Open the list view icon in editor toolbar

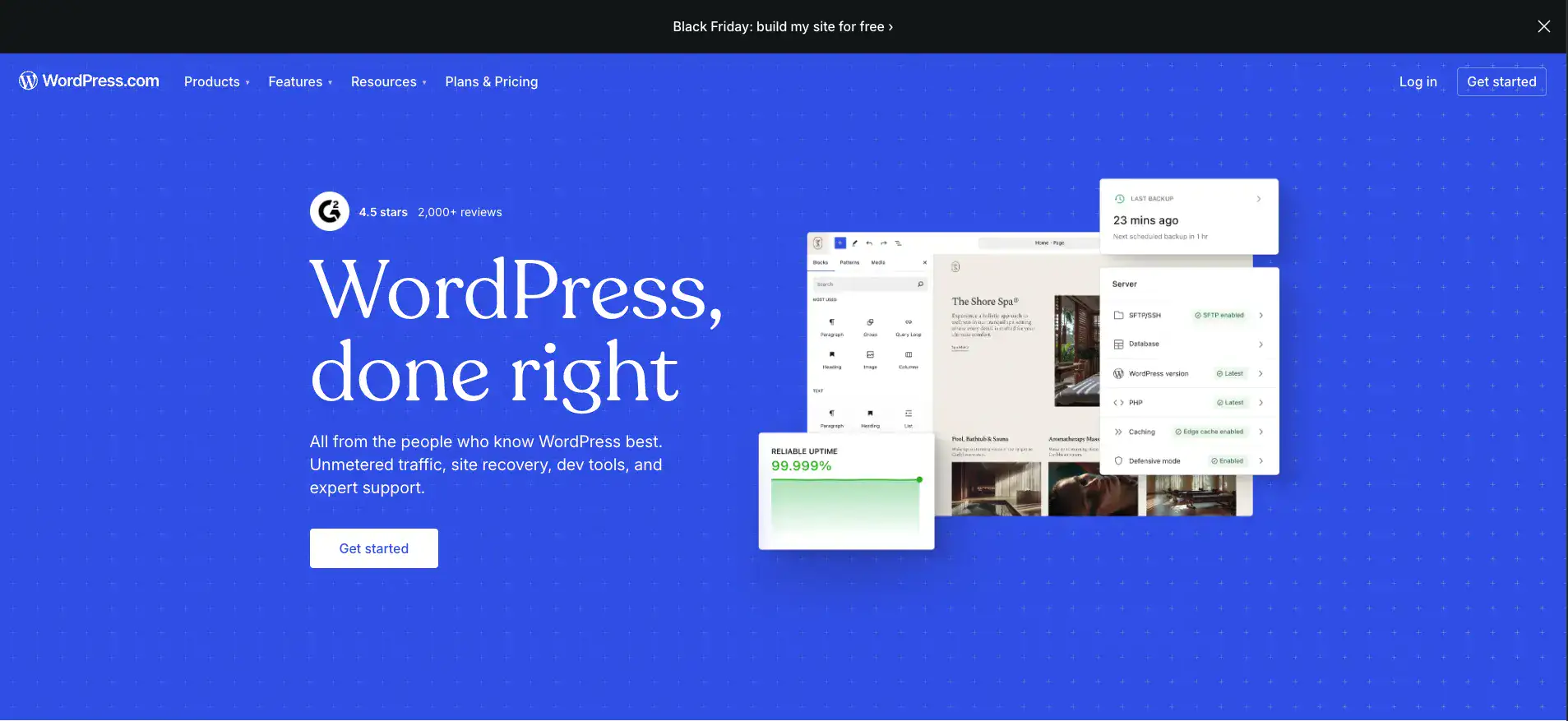click(x=899, y=243)
